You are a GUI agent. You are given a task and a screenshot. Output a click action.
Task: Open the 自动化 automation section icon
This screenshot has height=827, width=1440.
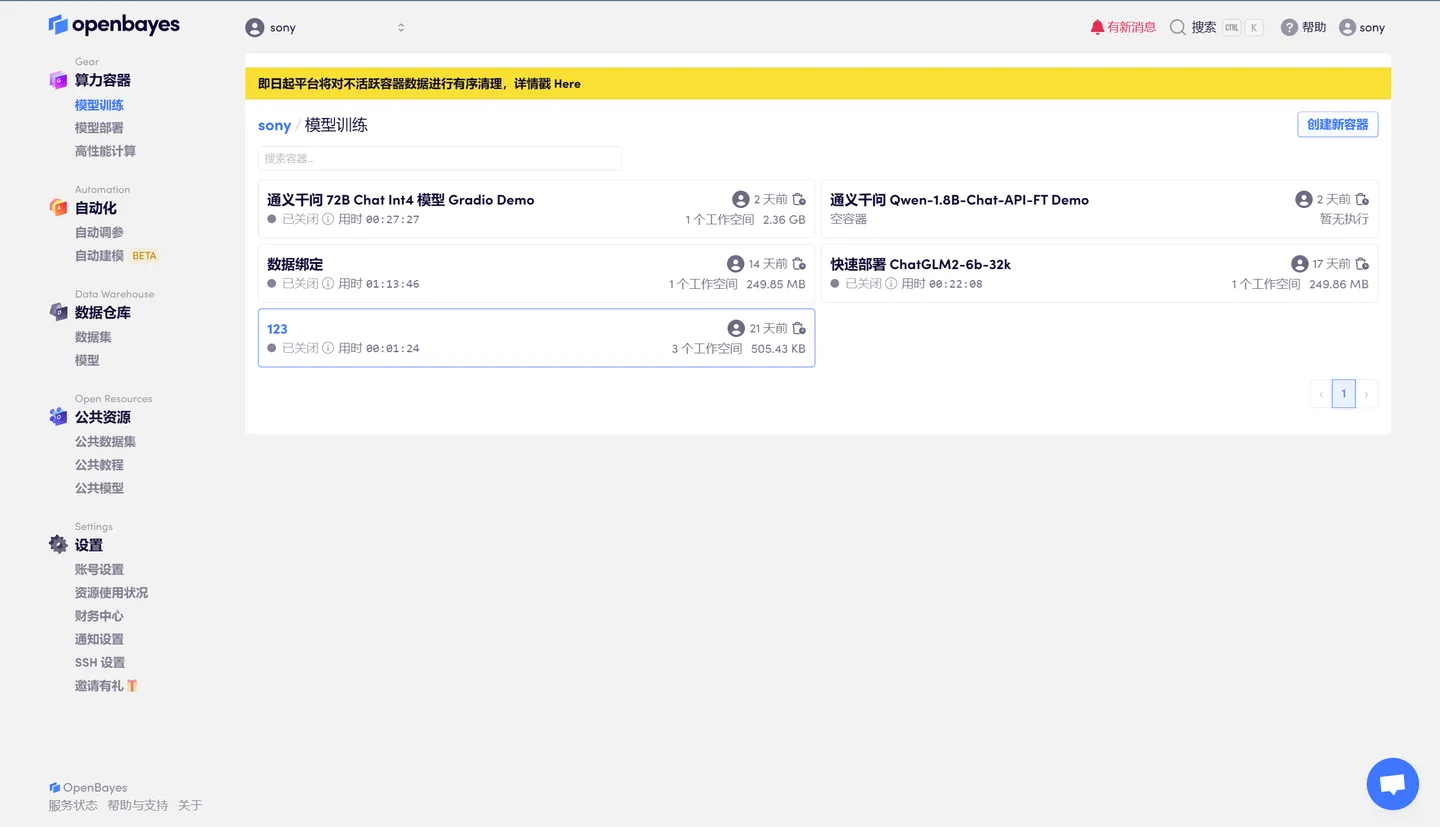click(59, 207)
